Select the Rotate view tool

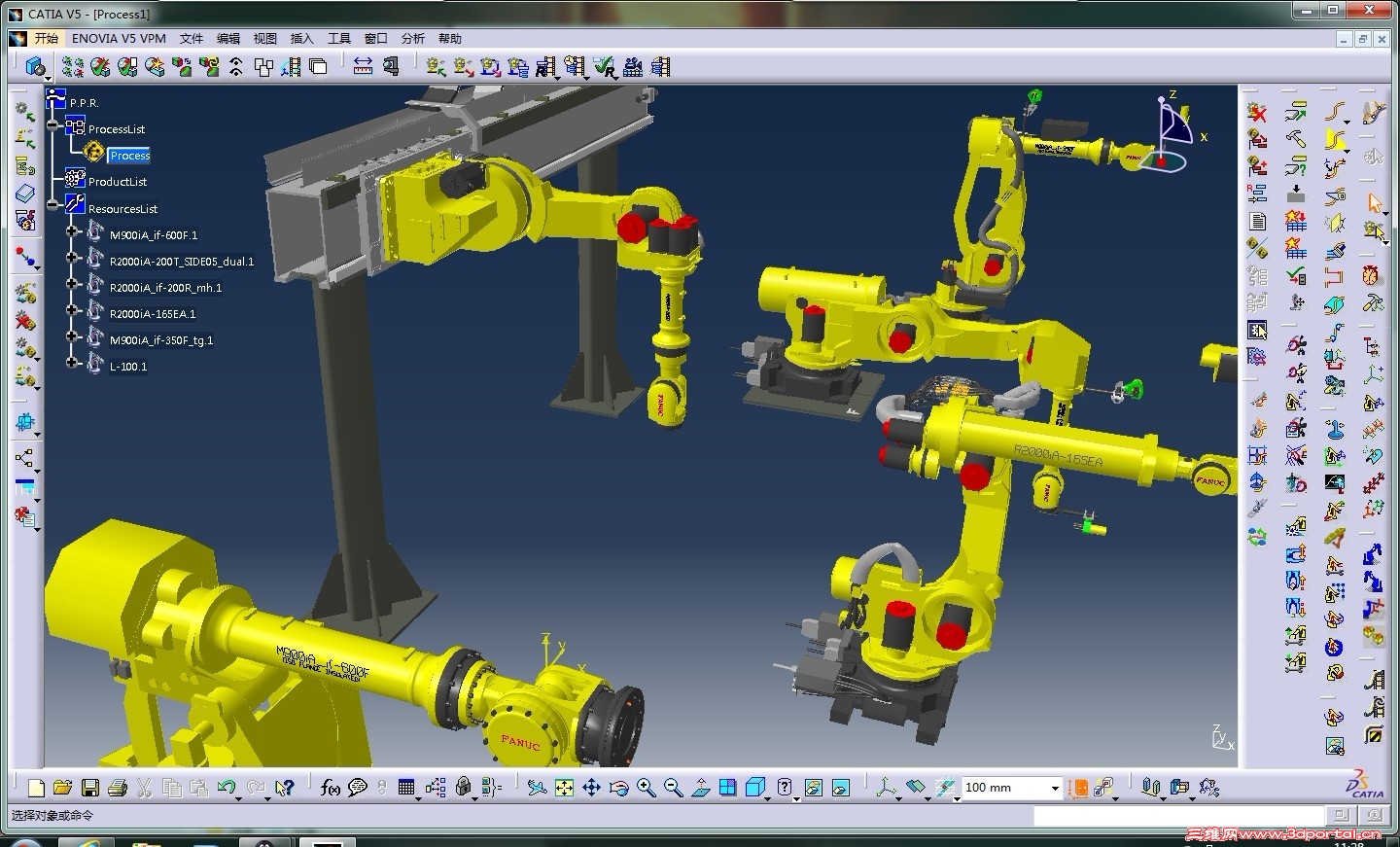(x=618, y=788)
